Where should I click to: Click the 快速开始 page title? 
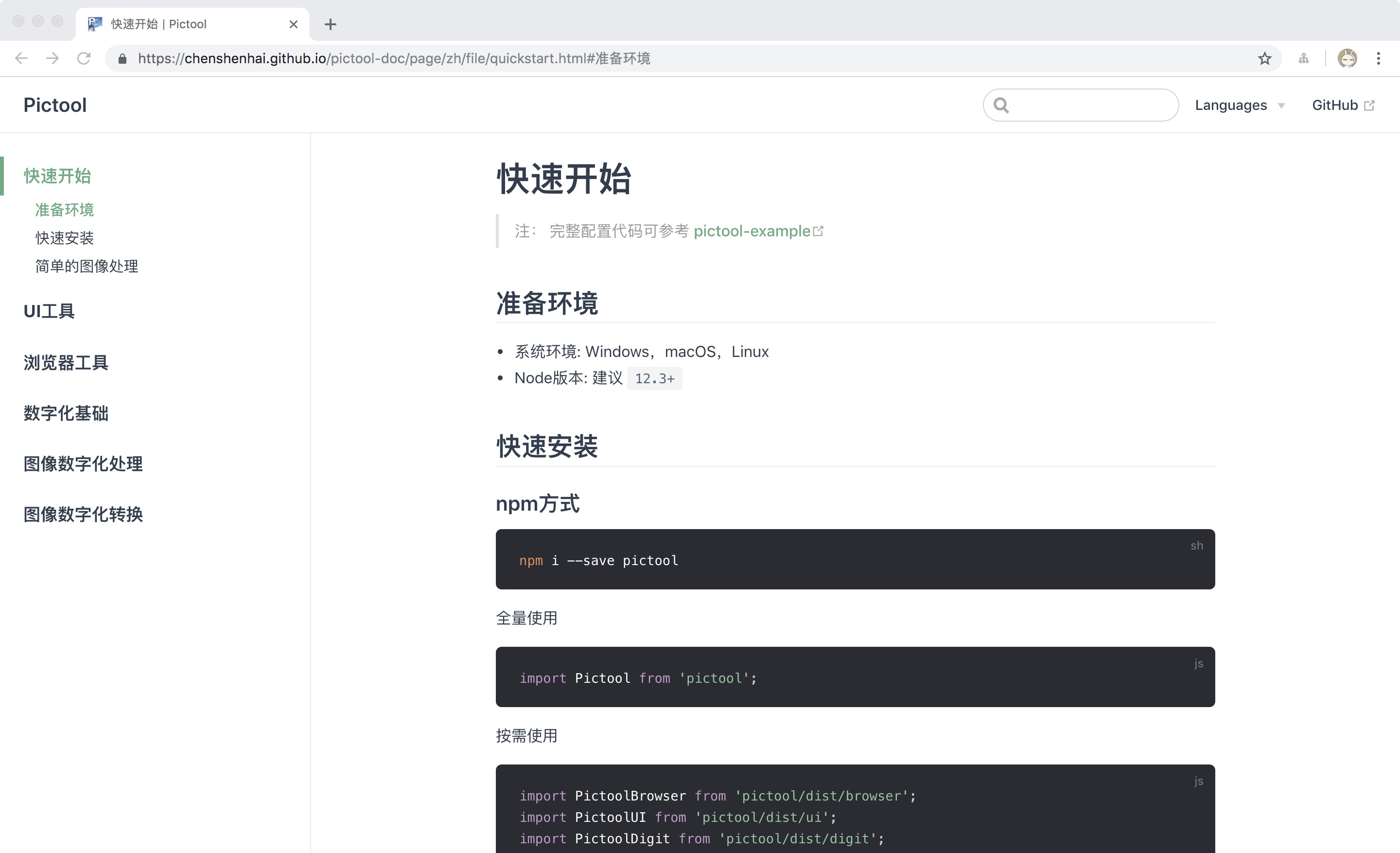tap(563, 178)
